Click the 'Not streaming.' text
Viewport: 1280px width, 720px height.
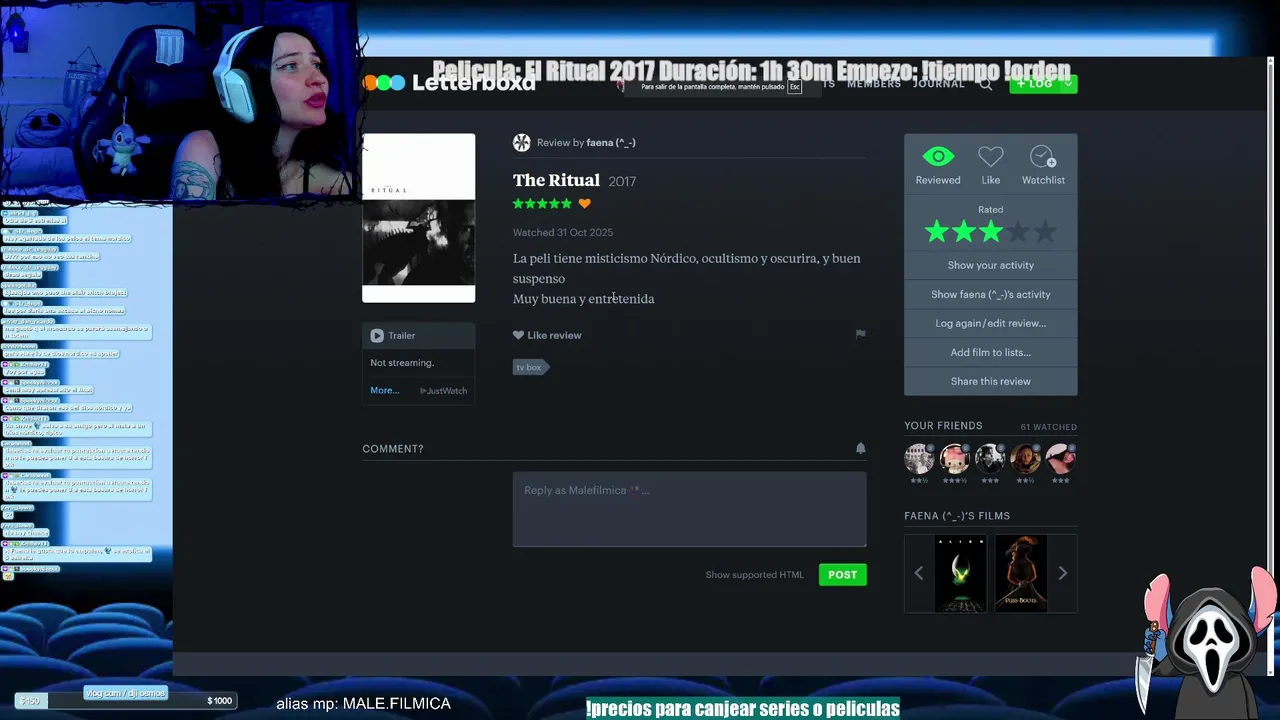point(402,363)
